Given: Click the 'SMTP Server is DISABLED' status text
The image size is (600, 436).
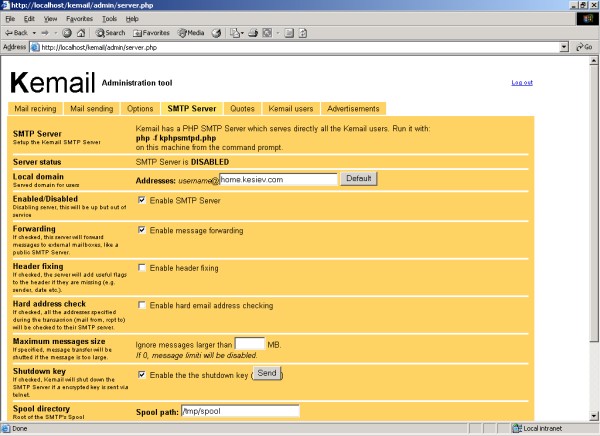Looking at the screenshot, I should (182, 162).
